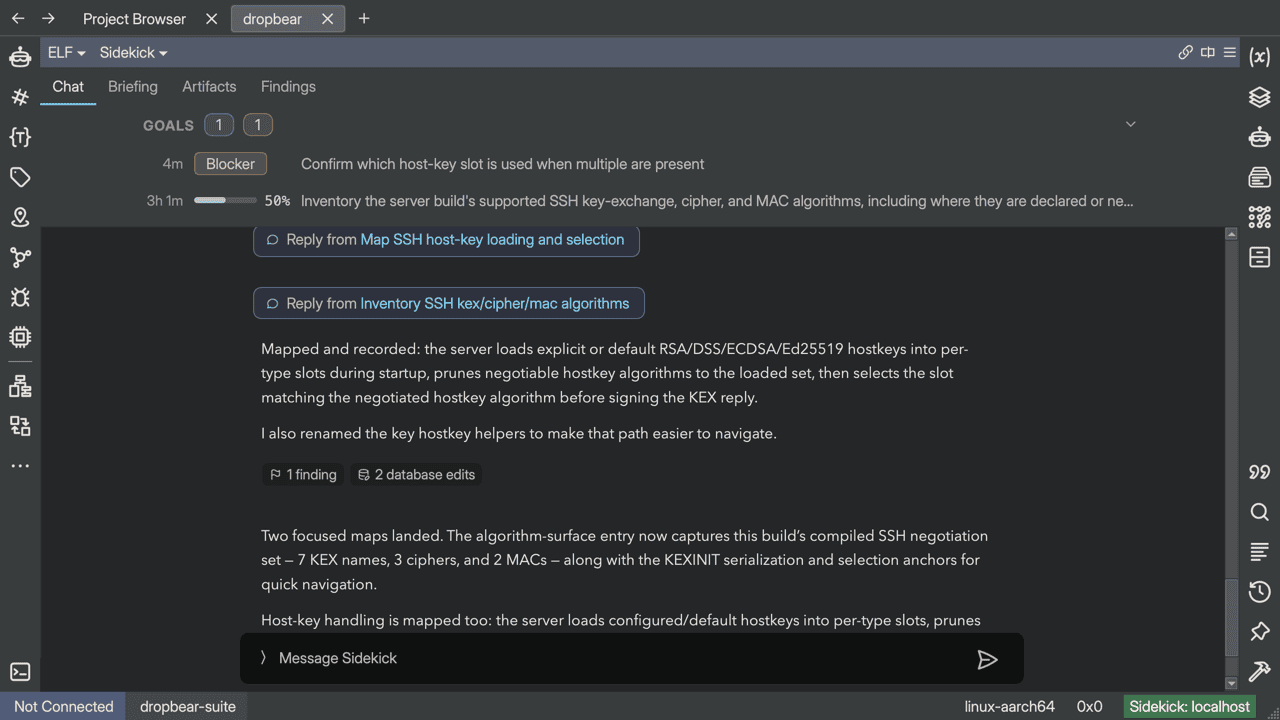Open the search magnifier on right sidebar
The image size is (1280, 720).
click(1260, 512)
